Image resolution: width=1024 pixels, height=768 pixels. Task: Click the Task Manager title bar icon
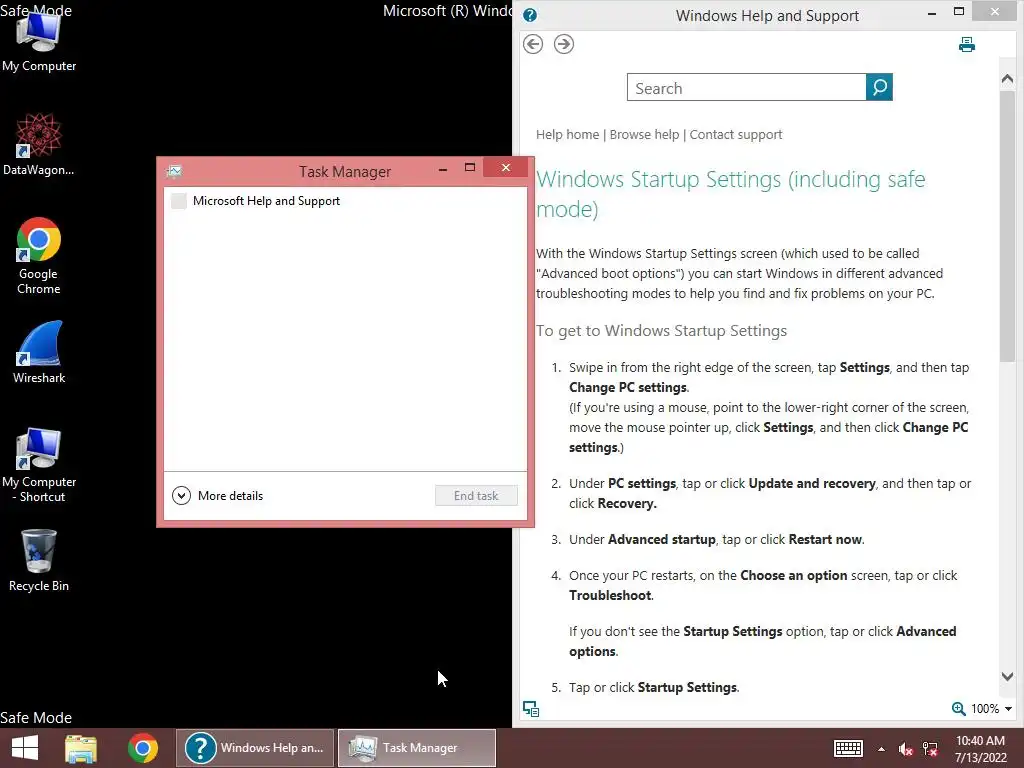174,172
